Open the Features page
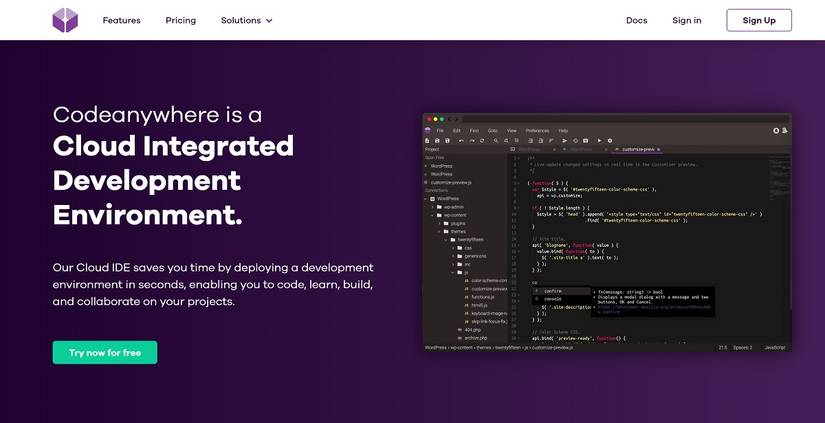Screen dimensions: 825x423 coord(122,21)
